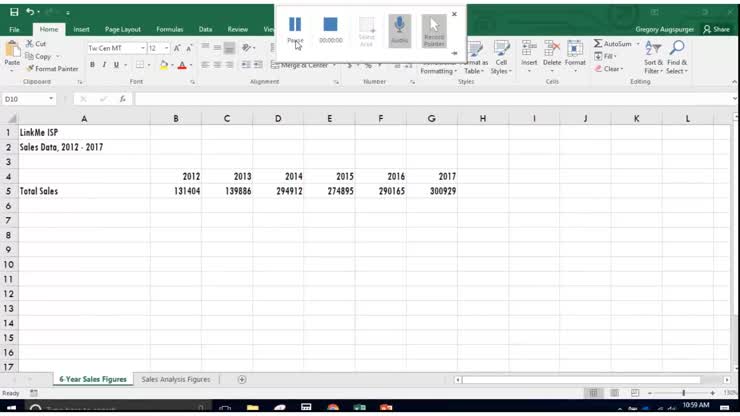The width and height of the screenshot is (740, 416).
Task: Click Merge & Center
Action: pyautogui.click(x=304, y=65)
